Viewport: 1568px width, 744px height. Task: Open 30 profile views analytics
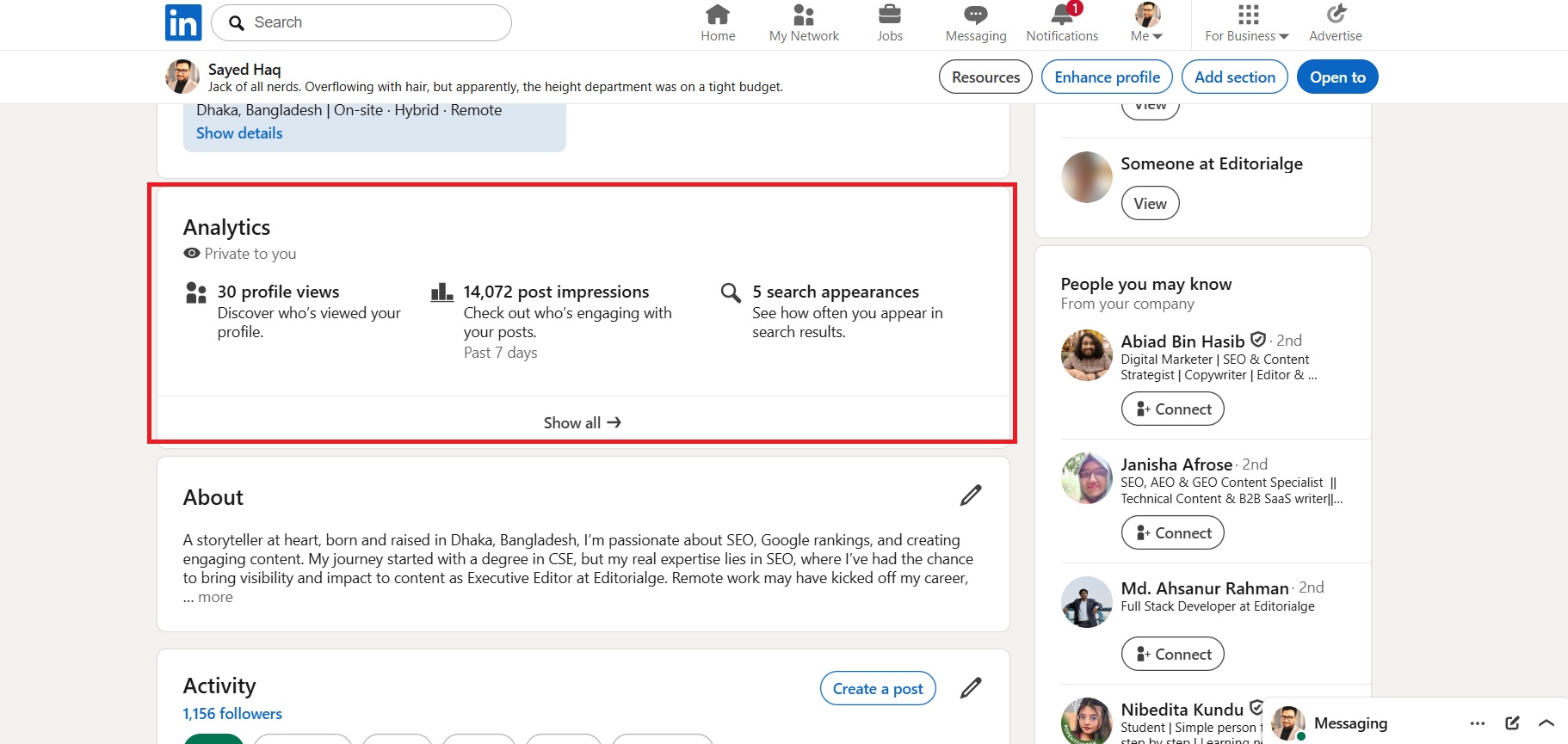[x=278, y=292]
